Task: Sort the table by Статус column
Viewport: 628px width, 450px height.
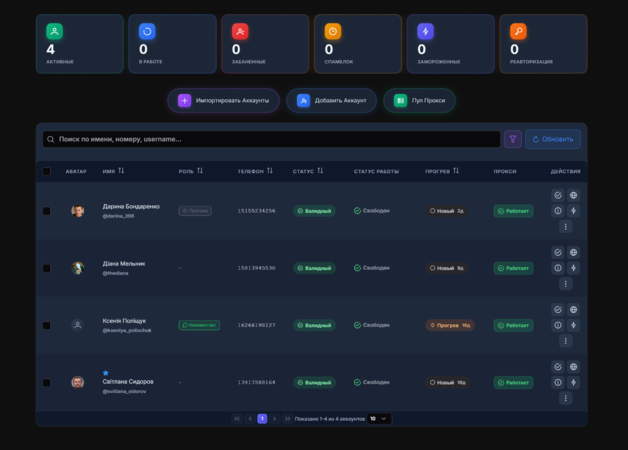Action: [320, 171]
